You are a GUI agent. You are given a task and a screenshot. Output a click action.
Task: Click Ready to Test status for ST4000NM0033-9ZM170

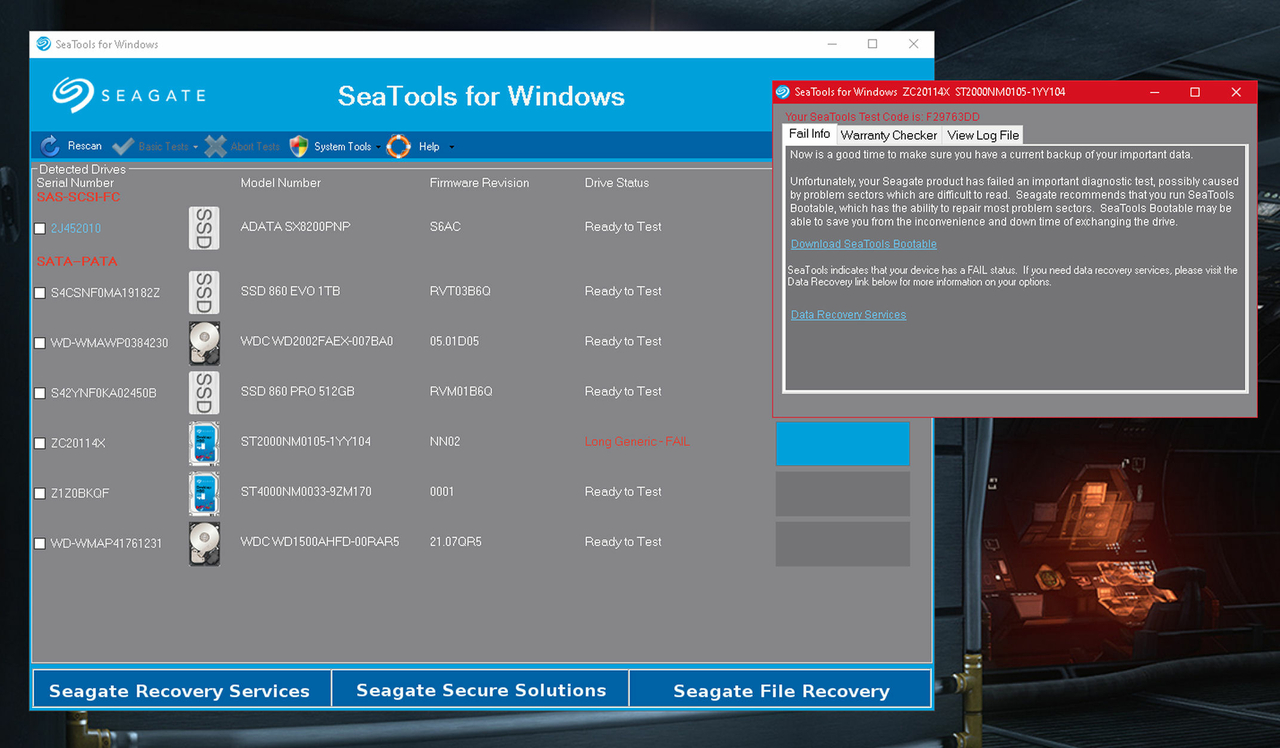(623, 491)
